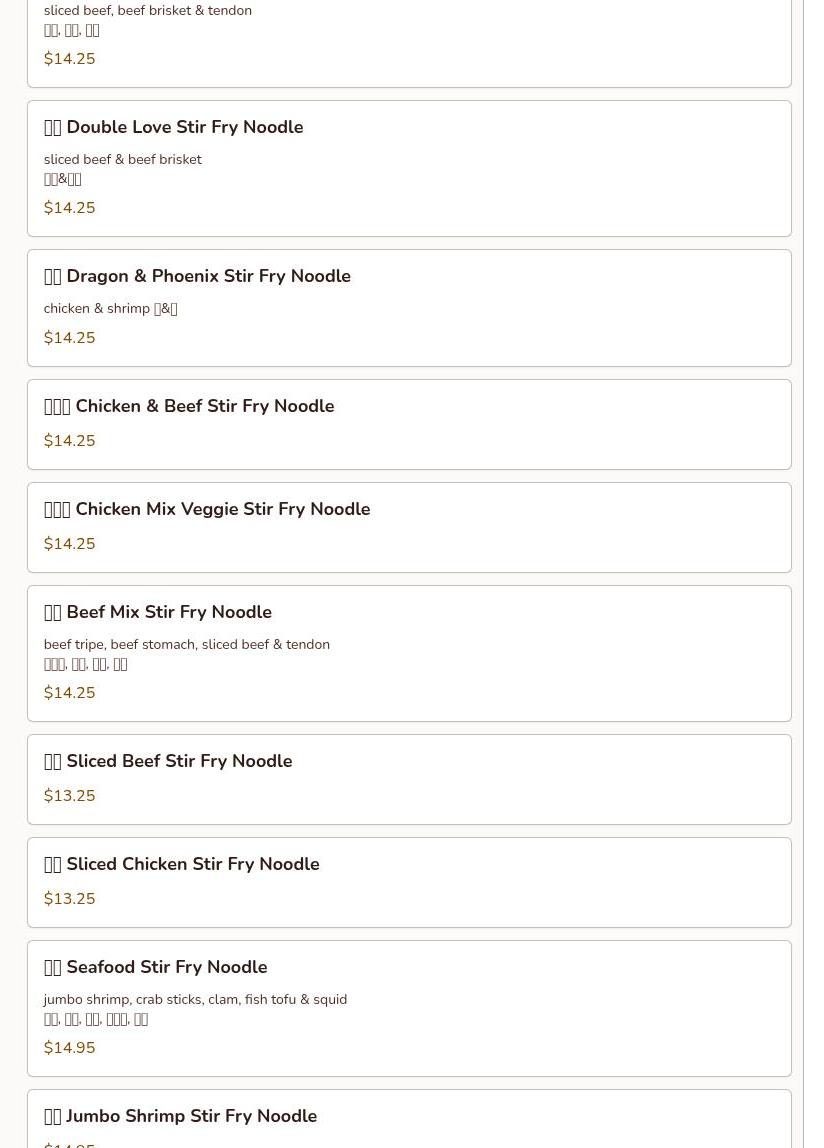The image size is (824, 1148).
Task: Click $14.25 price under Beef Mix noodle
Action: (x=69, y=693)
